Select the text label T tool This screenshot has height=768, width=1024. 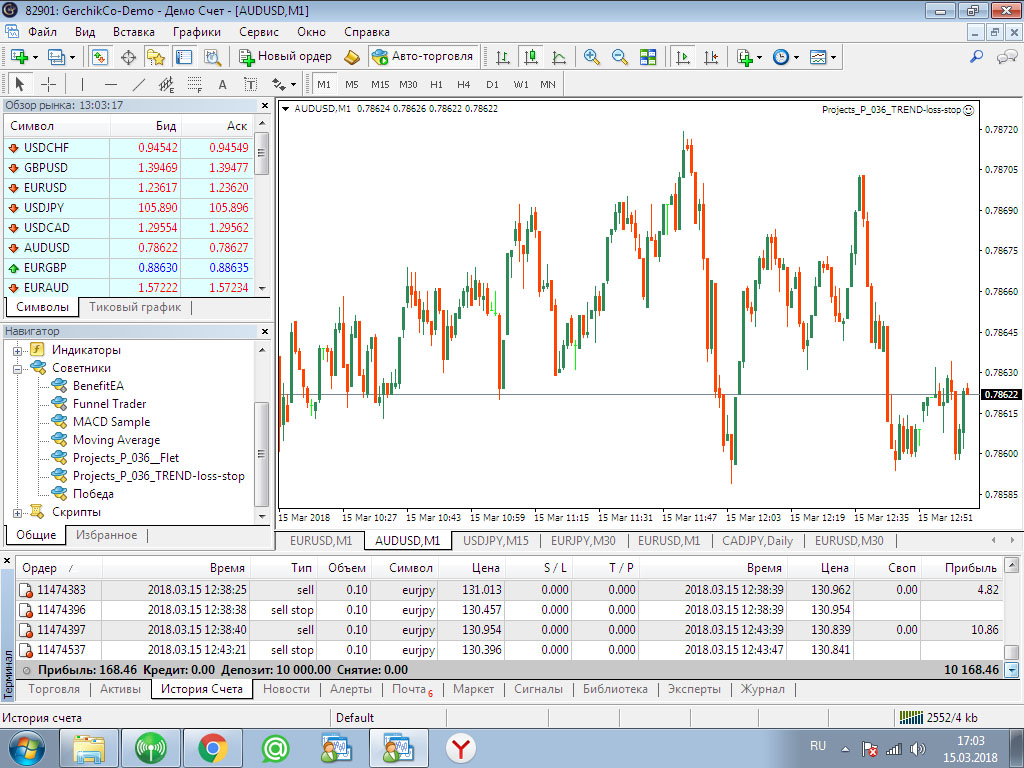250,84
